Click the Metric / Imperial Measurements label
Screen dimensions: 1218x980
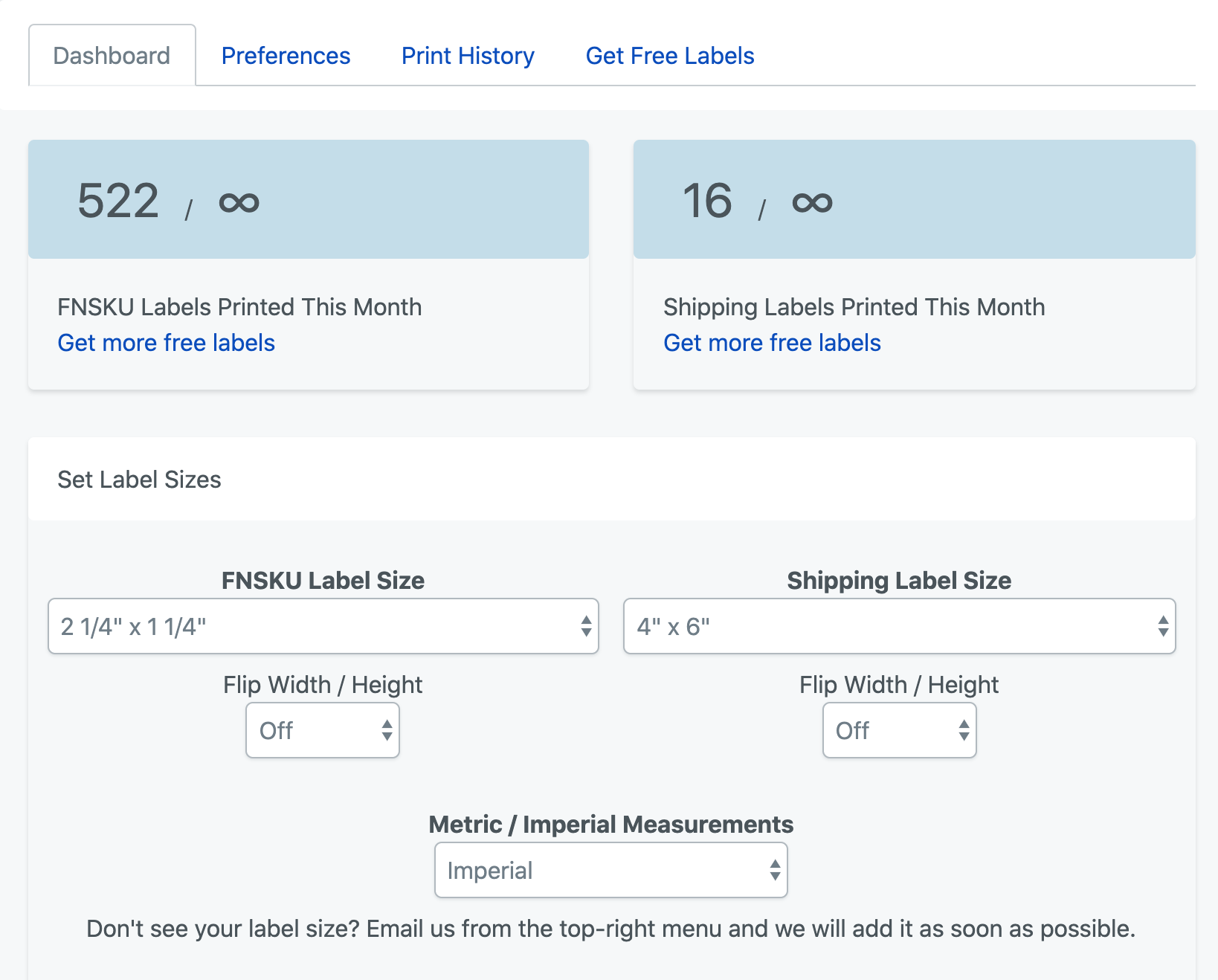pyautogui.click(x=611, y=825)
